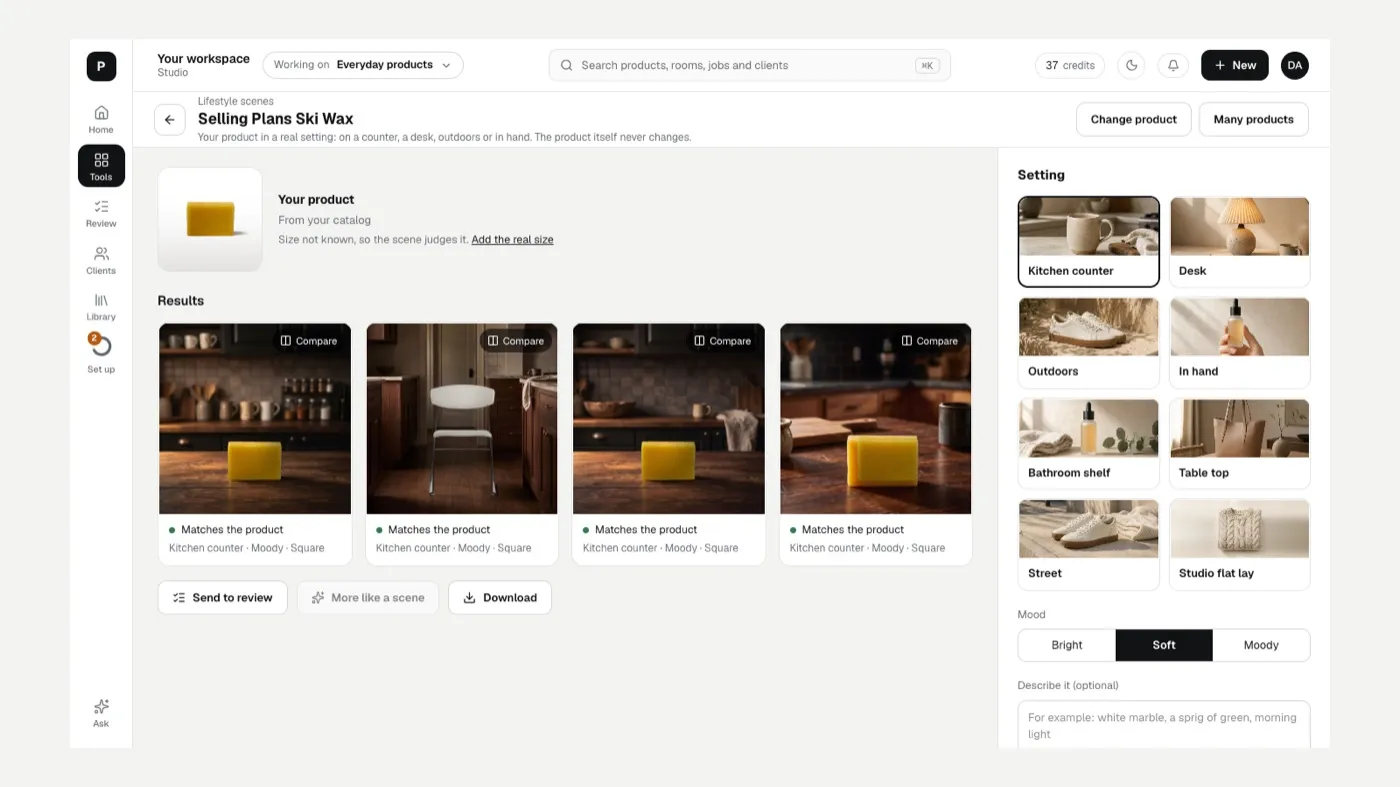1400x787 pixels.
Task: Select the Kitchen counter setting
Action: pyautogui.click(x=1089, y=242)
